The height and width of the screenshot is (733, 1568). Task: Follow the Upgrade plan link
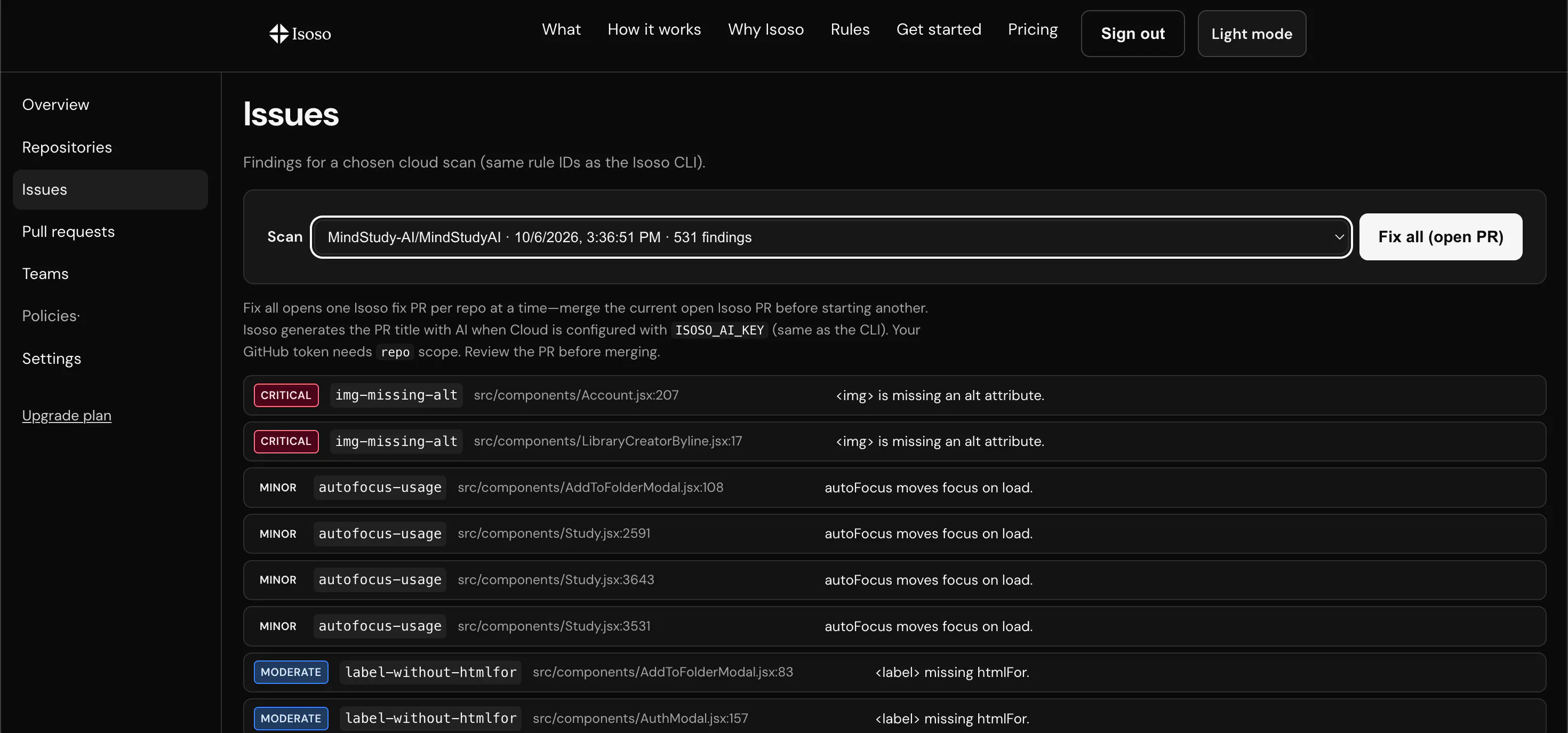point(66,416)
